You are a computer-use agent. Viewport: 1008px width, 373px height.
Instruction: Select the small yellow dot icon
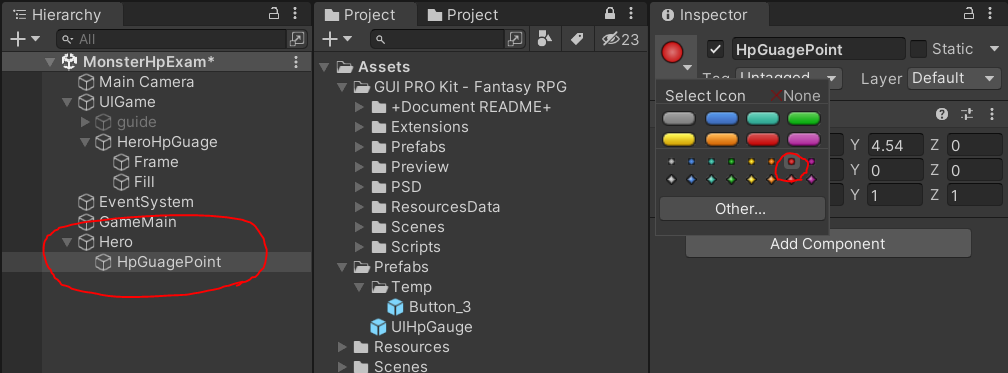point(751,162)
